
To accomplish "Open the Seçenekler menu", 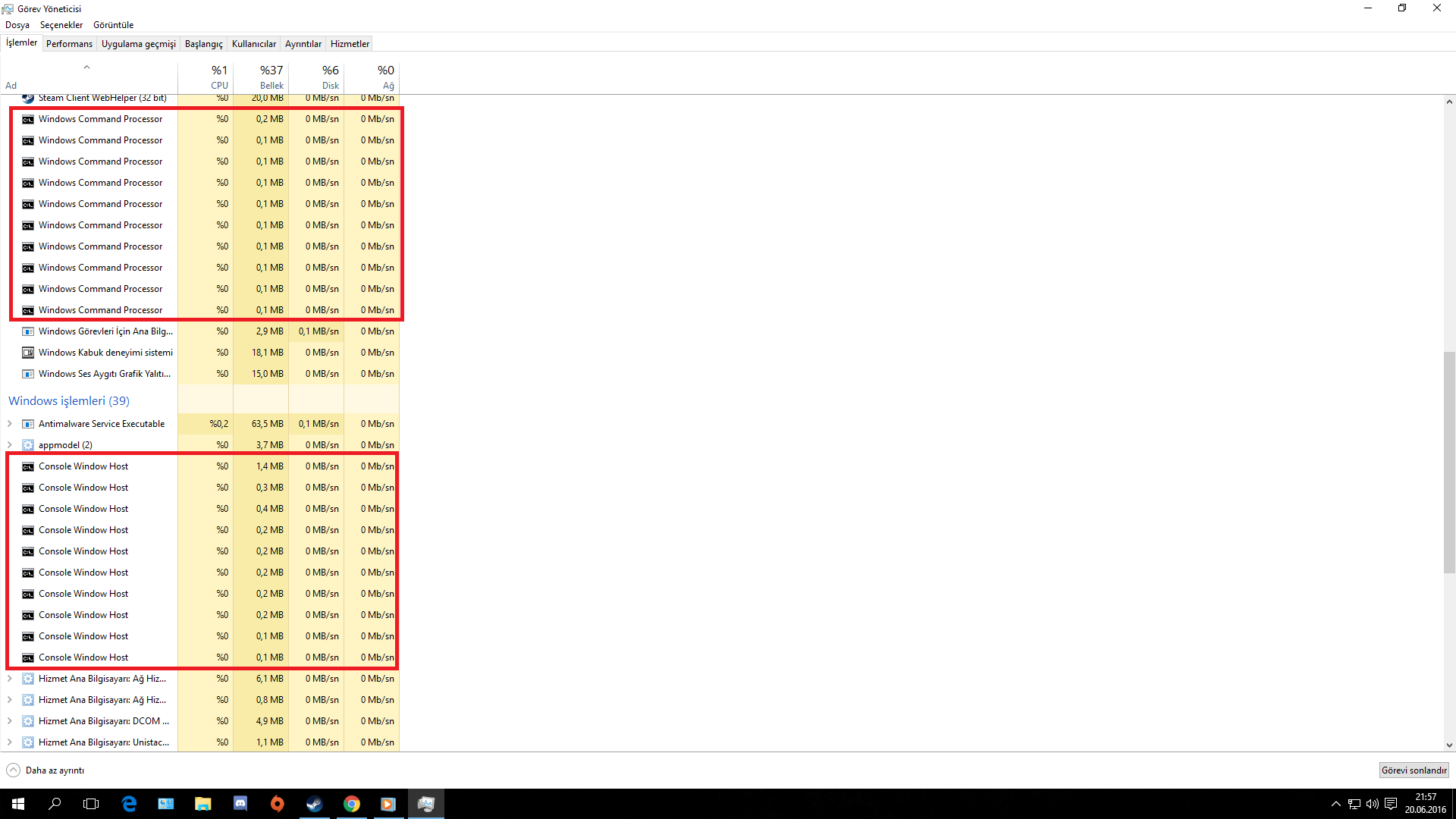I will pos(61,25).
